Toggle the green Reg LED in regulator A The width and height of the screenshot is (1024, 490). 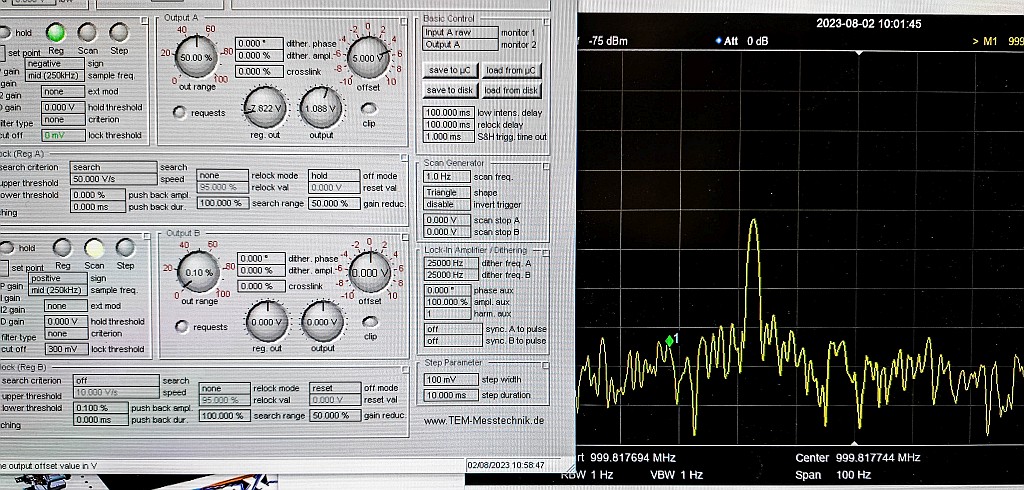tap(56, 32)
